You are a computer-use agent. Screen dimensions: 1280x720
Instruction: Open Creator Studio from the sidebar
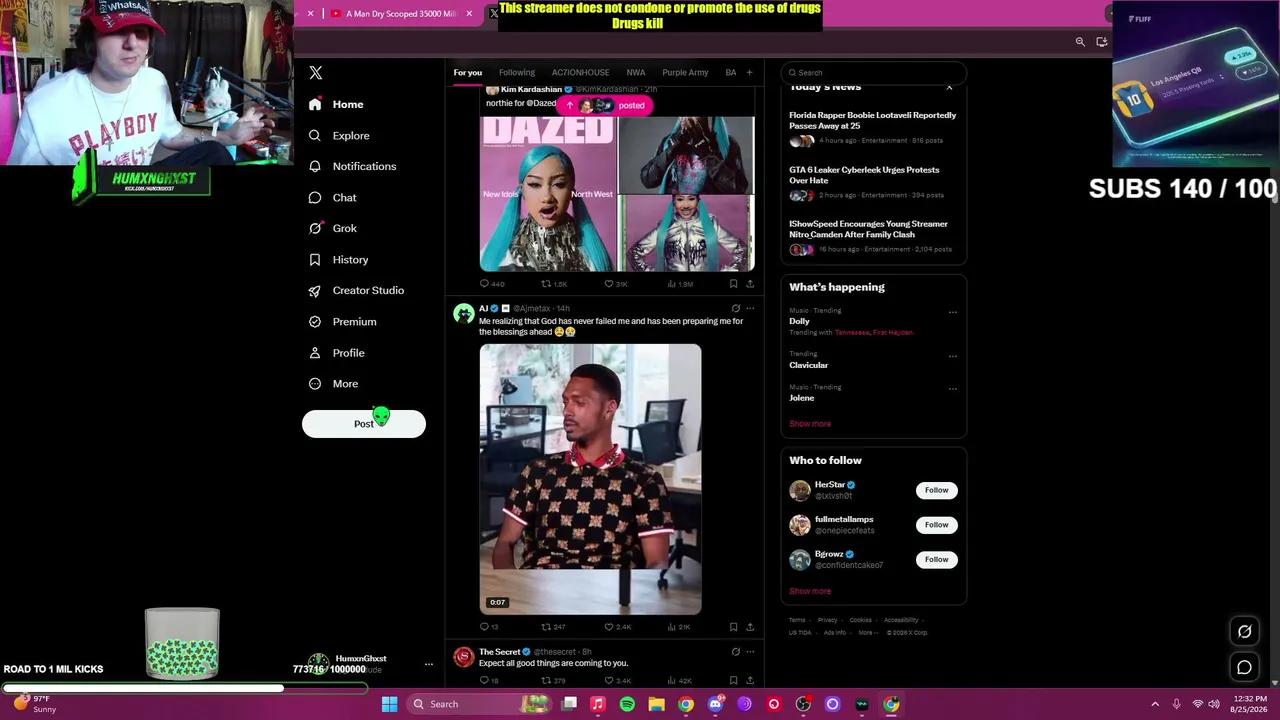coord(356,290)
